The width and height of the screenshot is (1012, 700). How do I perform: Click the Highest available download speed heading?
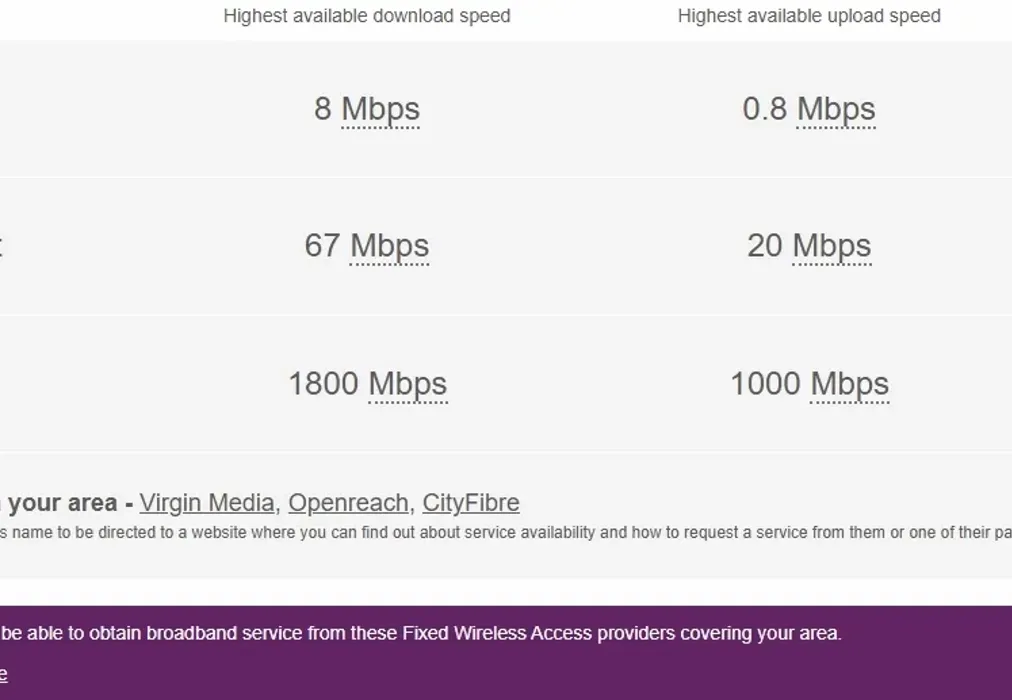(367, 15)
